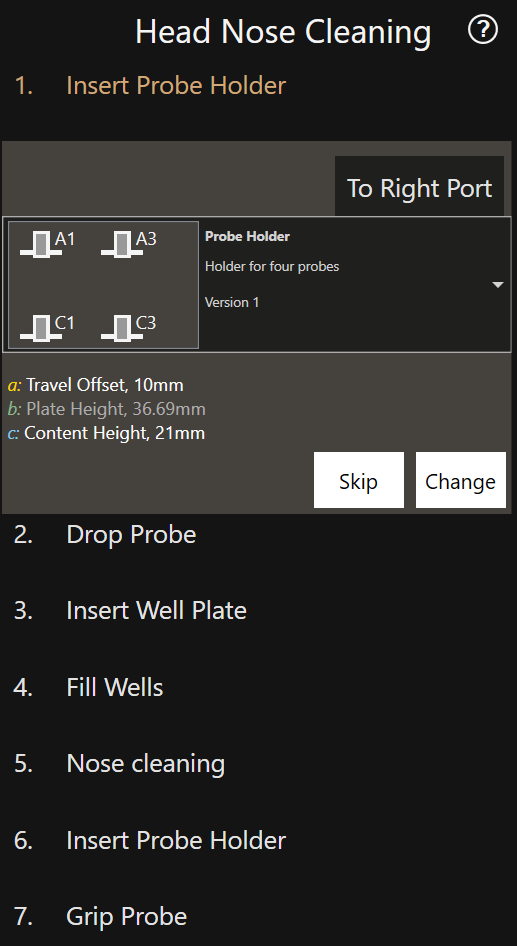The image size is (517, 946).
Task: Click the Change button
Action: (461, 480)
